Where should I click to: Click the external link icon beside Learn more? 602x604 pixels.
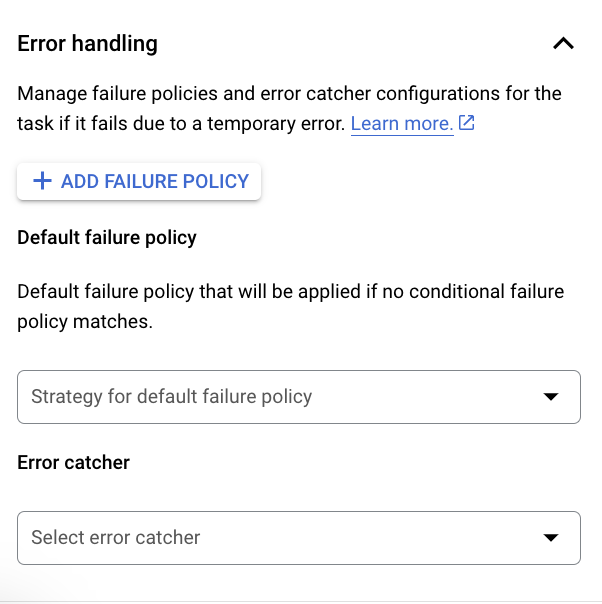click(x=466, y=124)
